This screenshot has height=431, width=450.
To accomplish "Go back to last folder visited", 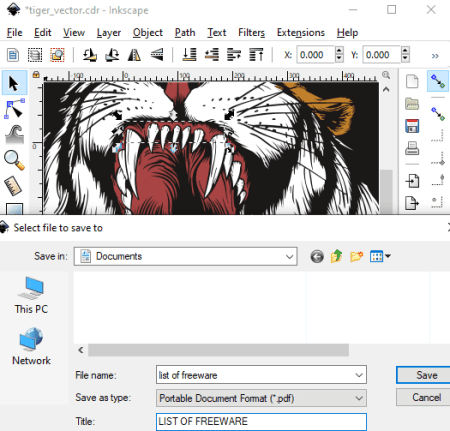I will [x=317, y=257].
